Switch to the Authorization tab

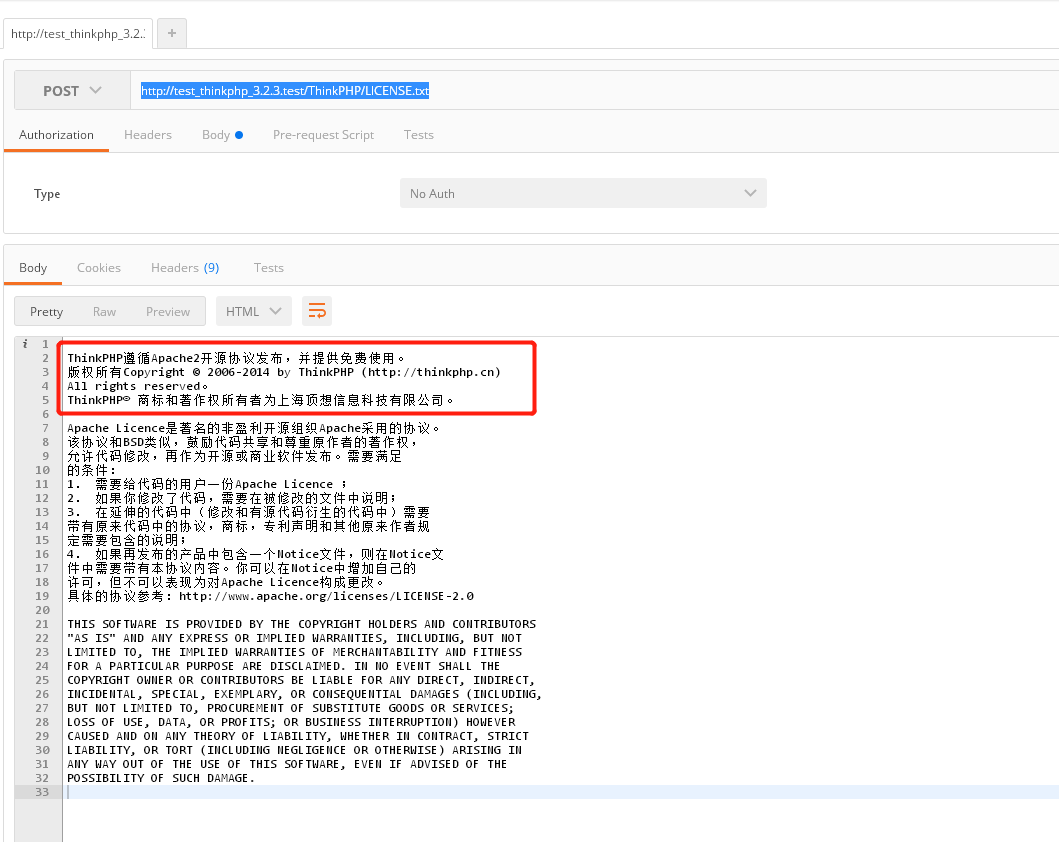pyautogui.click(x=56, y=134)
